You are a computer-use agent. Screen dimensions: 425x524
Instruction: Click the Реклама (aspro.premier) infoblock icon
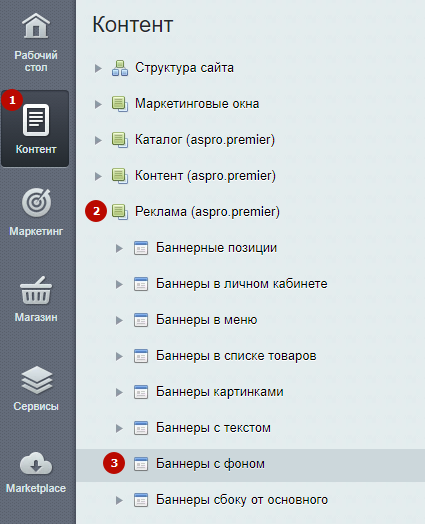[x=120, y=212]
